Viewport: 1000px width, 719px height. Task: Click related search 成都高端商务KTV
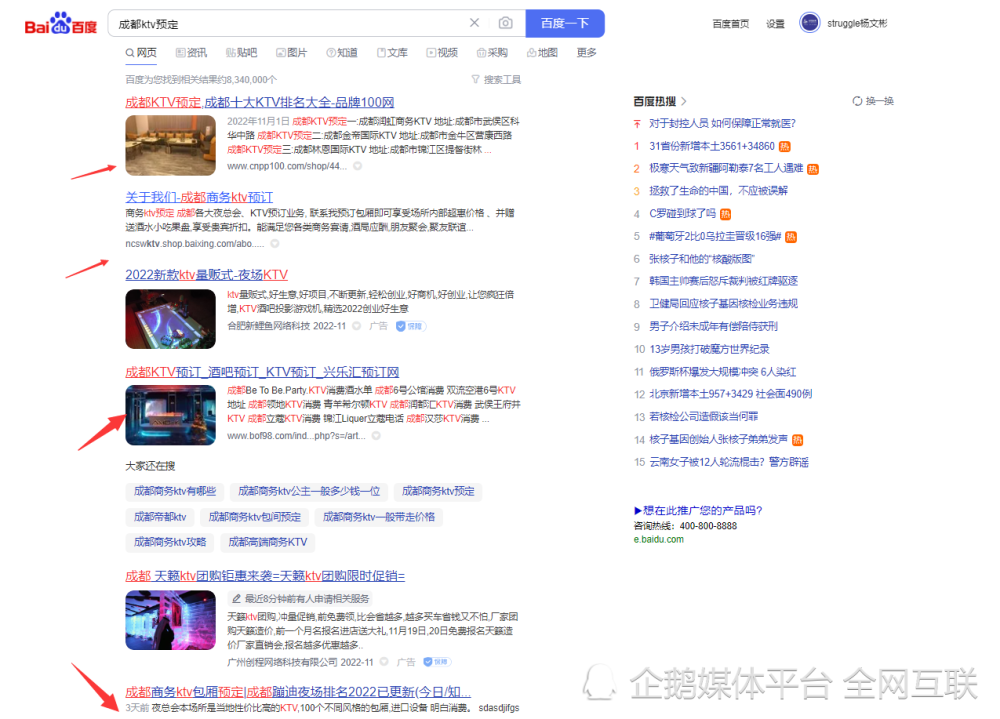268,542
